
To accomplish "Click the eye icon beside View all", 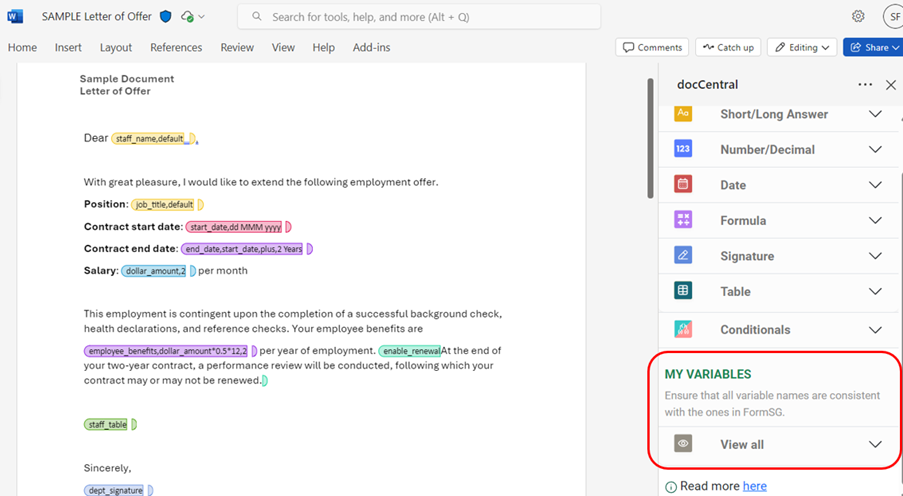I will coord(683,444).
